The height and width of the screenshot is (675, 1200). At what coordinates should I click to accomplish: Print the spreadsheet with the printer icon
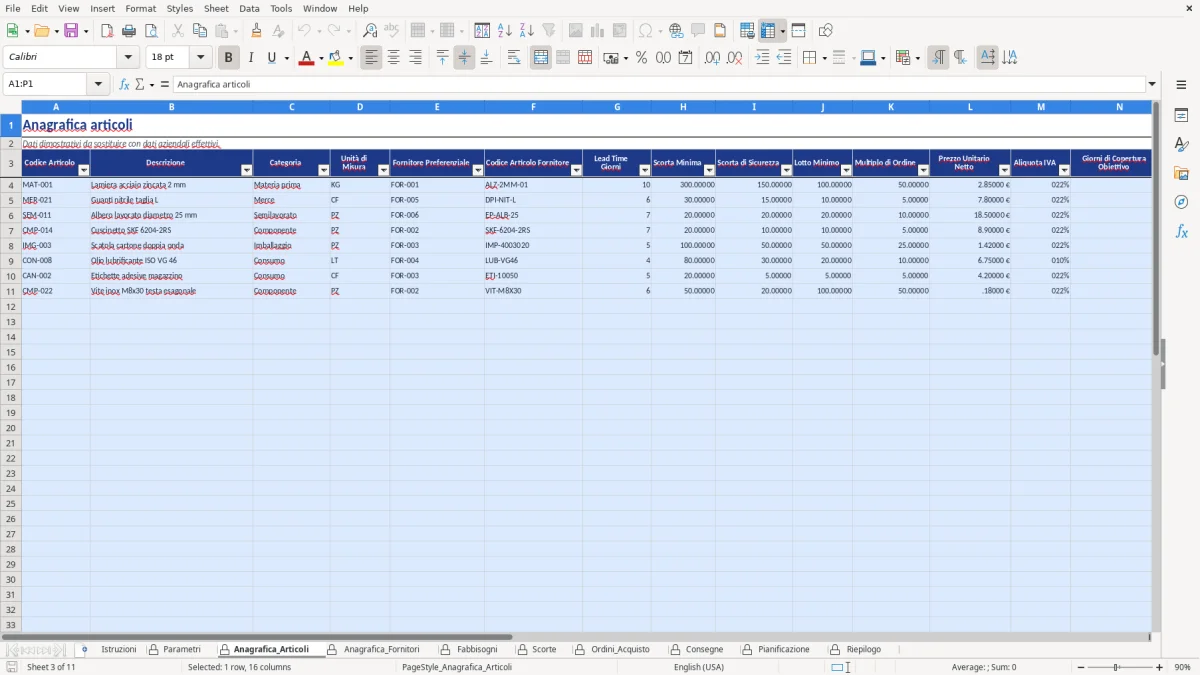129,31
